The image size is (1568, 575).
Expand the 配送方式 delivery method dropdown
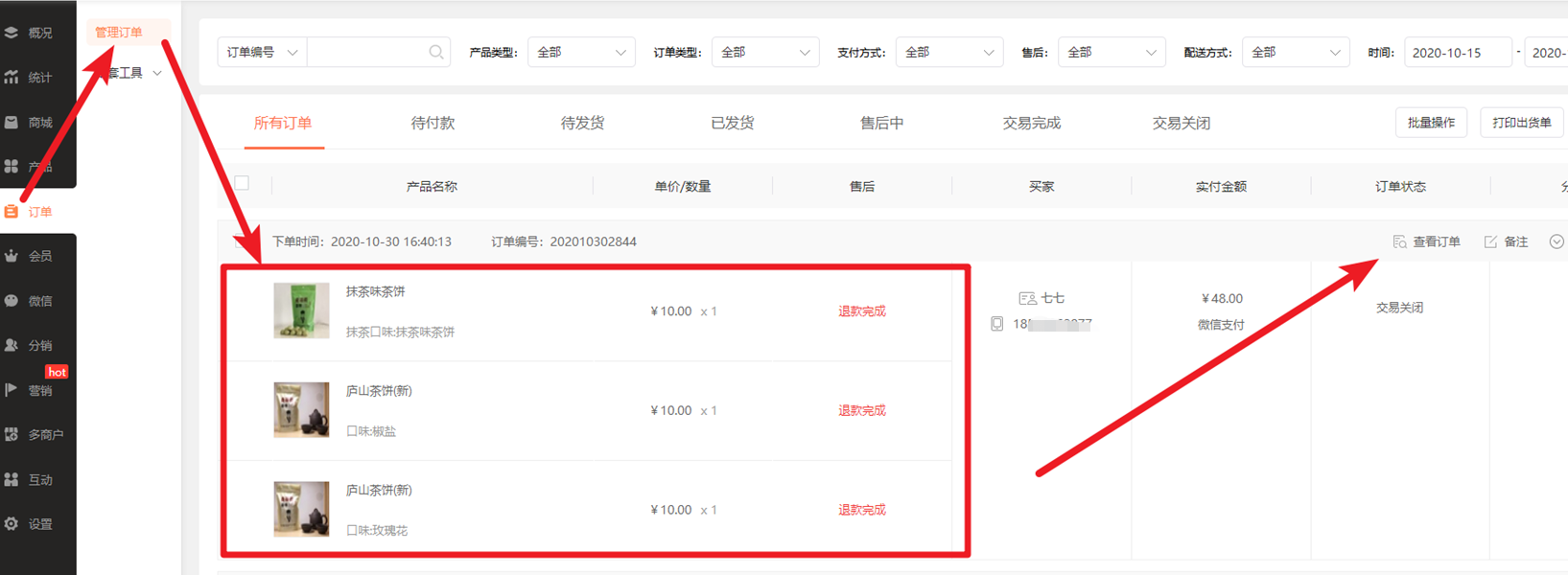coord(1295,53)
